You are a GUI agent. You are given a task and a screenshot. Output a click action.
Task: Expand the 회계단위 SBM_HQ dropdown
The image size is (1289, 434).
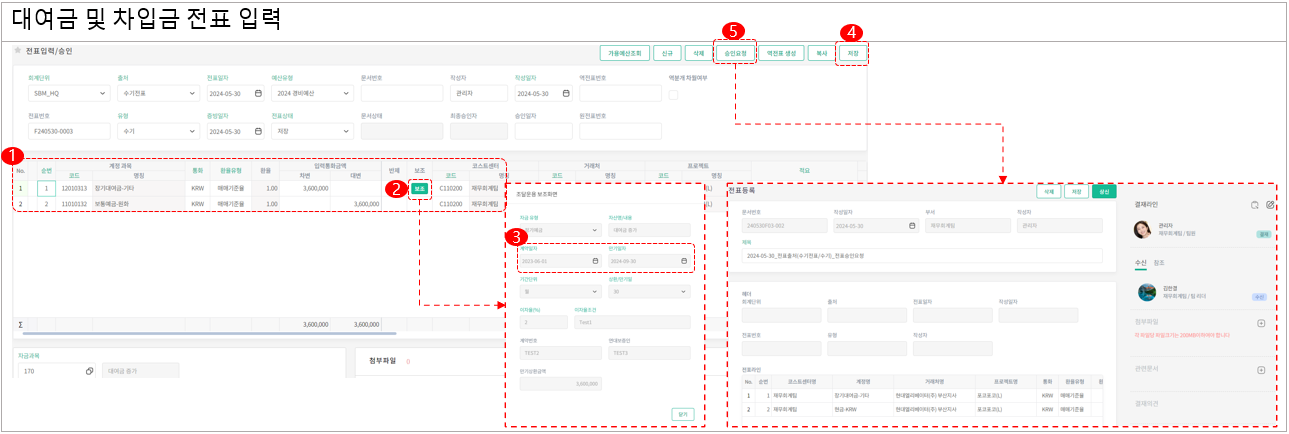coord(104,94)
